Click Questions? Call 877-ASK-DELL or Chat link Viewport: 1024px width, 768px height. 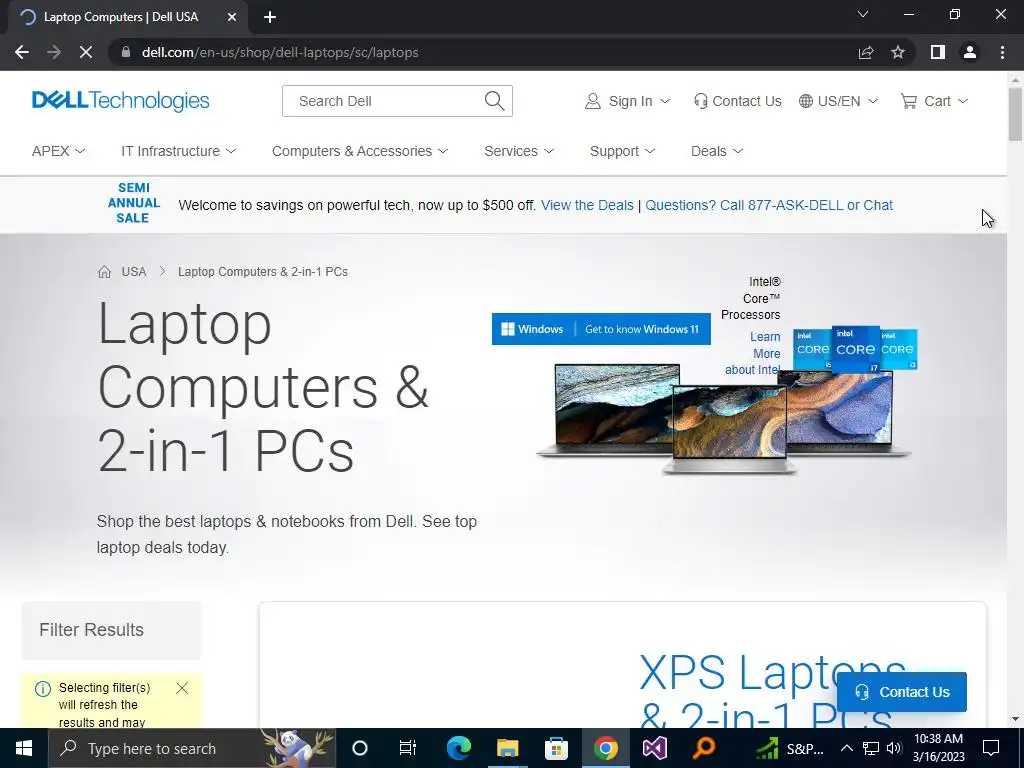[769, 205]
